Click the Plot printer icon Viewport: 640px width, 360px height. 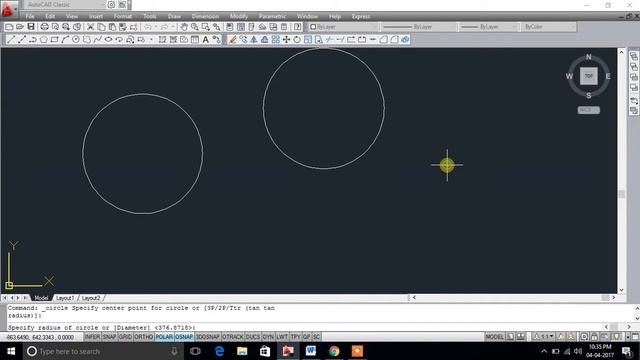[x=44, y=27]
